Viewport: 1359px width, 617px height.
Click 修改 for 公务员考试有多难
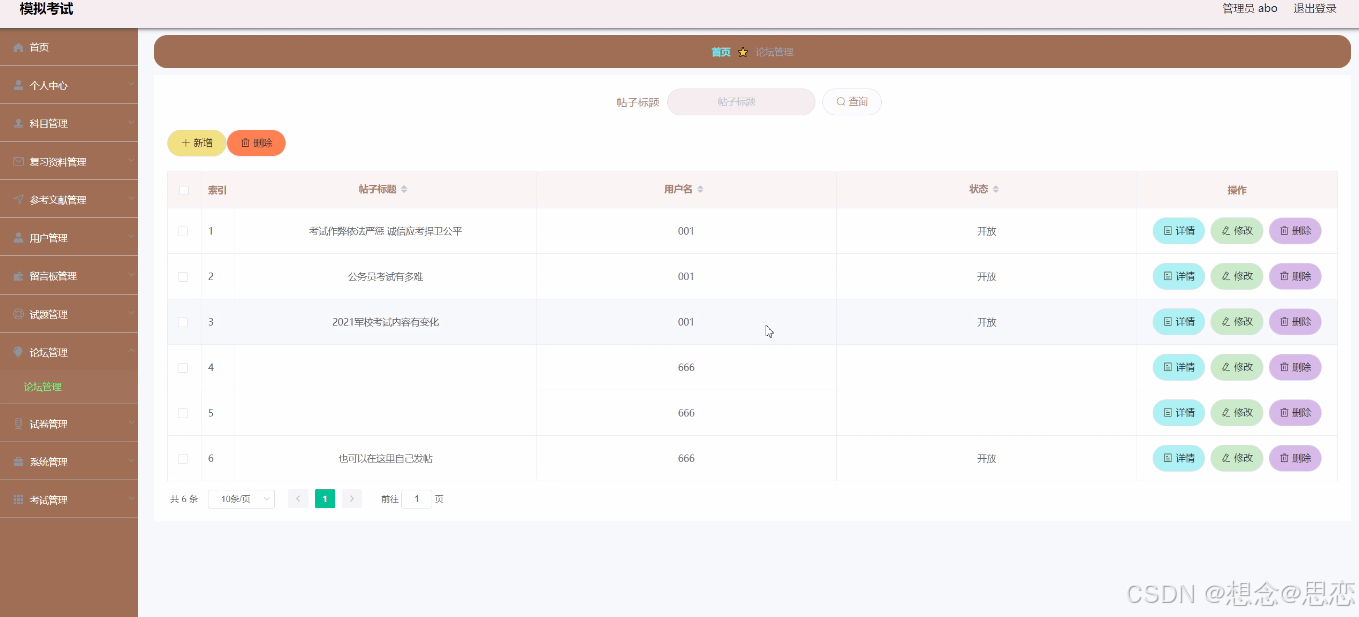tap(1237, 276)
